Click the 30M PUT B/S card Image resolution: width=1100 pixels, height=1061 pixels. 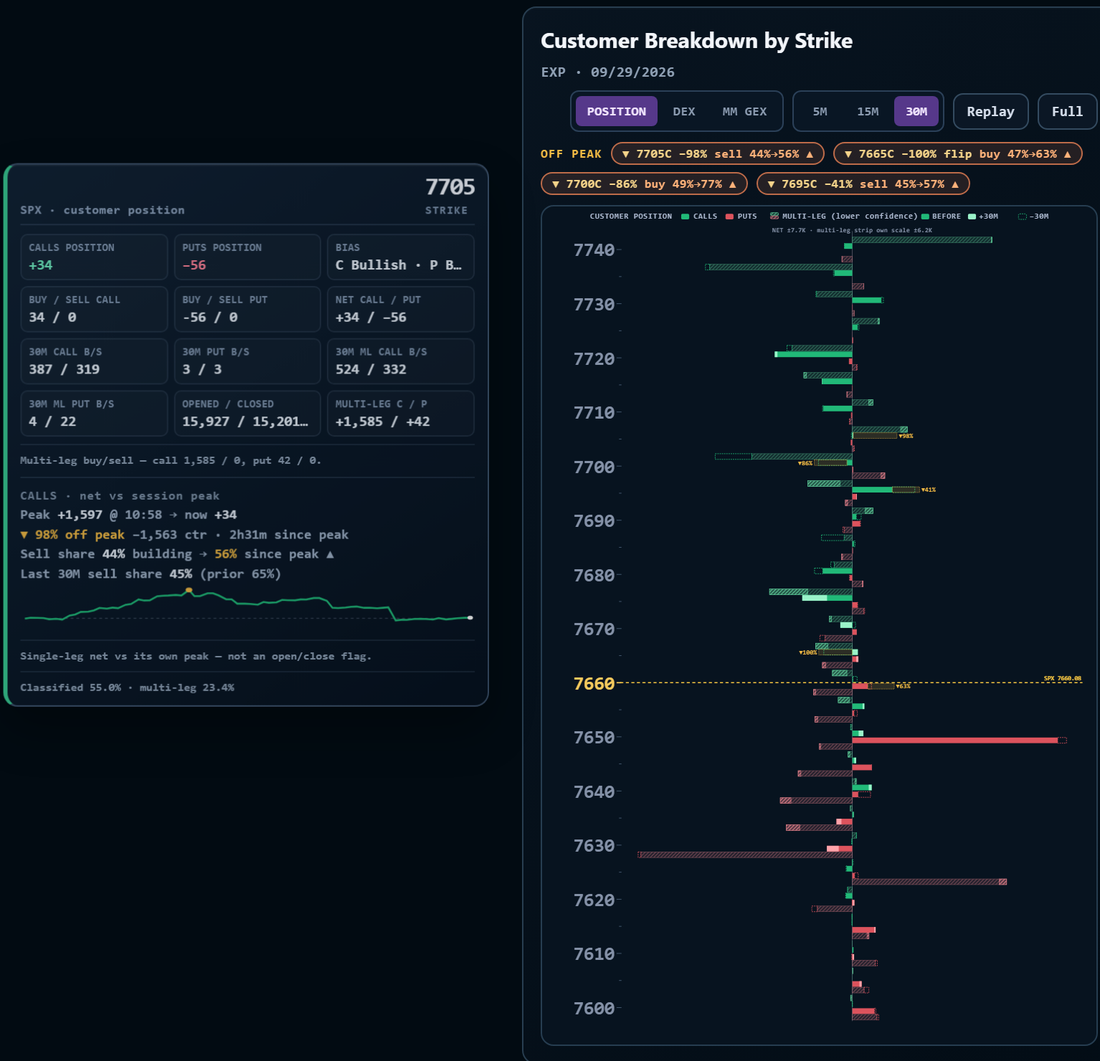pyautogui.click(x=247, y=361)
